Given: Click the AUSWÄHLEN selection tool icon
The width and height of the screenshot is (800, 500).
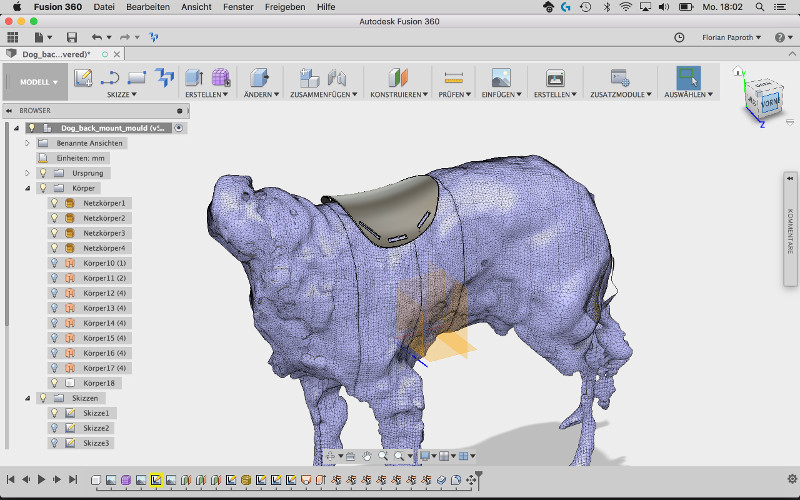Looking at the screenshot, I should click(x=688, y=77).
